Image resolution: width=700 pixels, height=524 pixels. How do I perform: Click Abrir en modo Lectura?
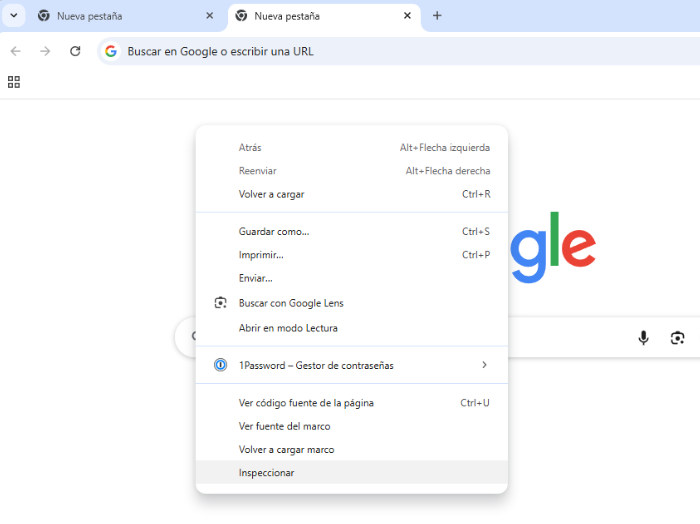click(288, 328)
